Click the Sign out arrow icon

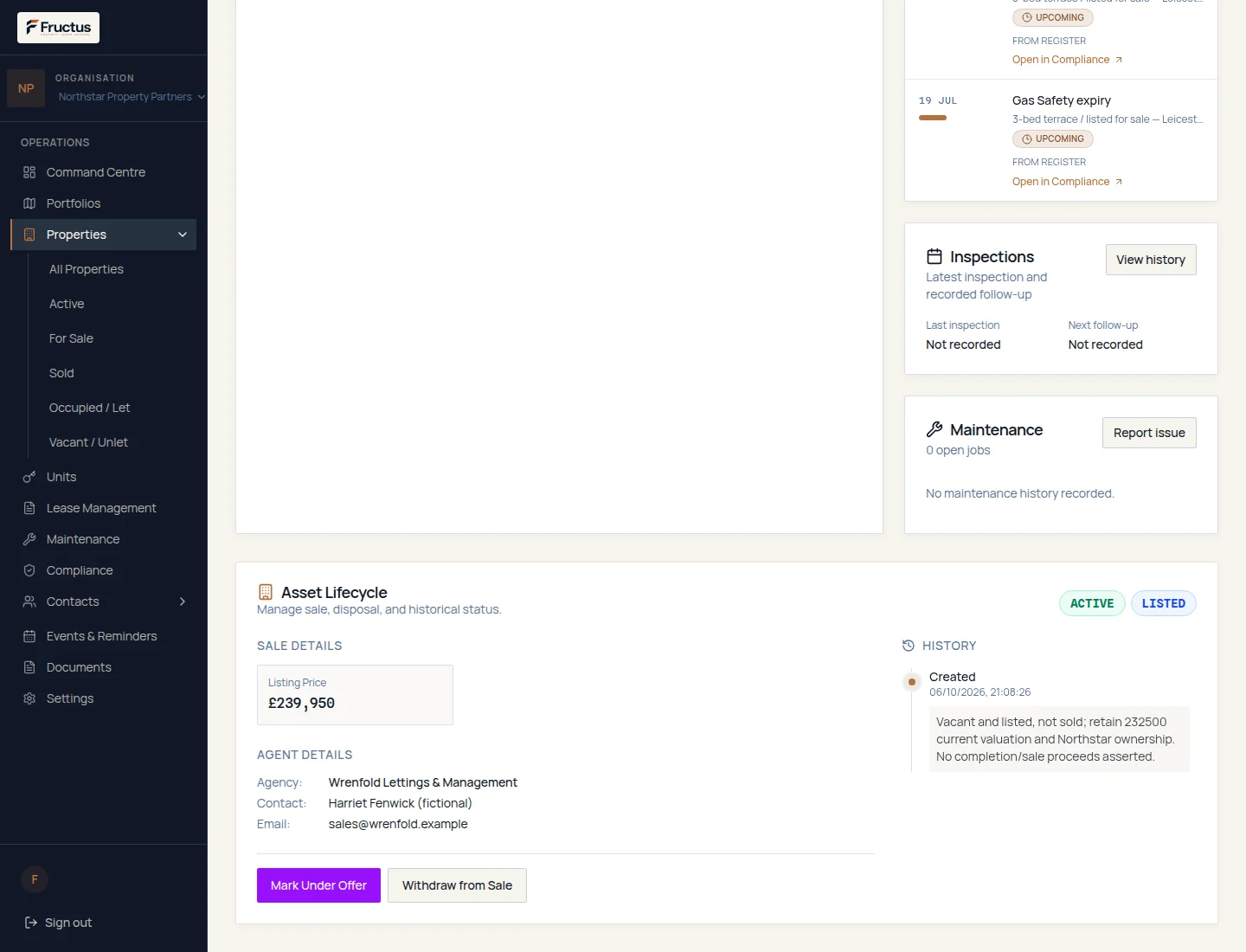[x=31, y=923]
